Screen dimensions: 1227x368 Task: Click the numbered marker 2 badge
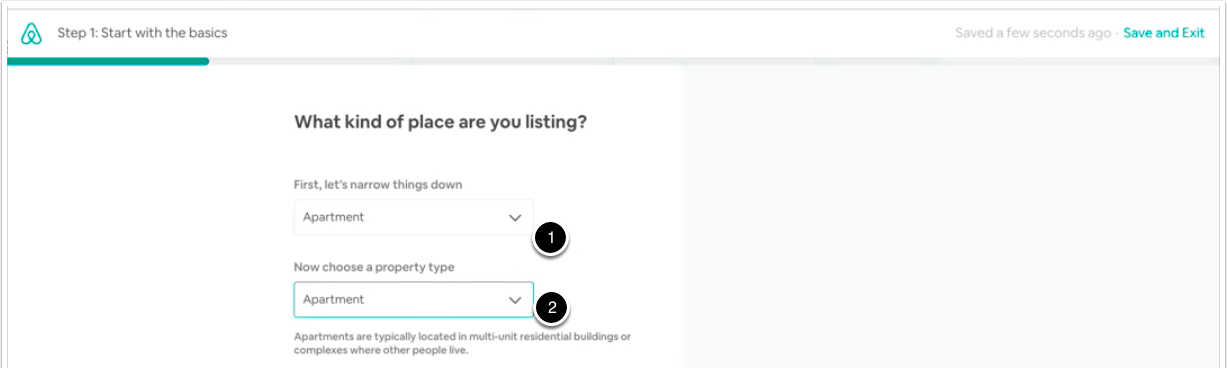(x=551, y=307)
